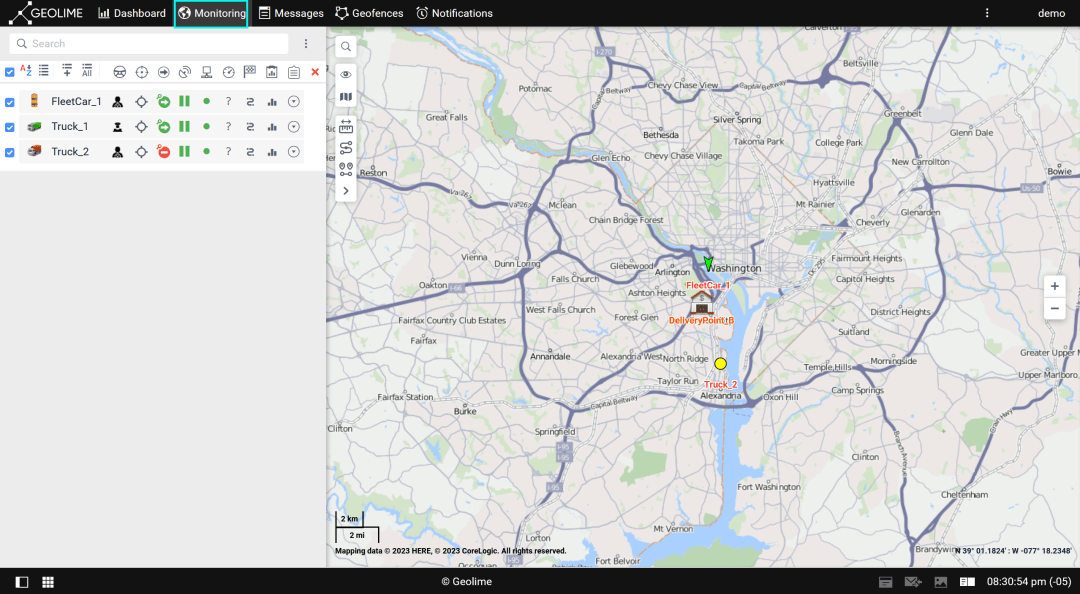This screenshot has width=1080, height=594.
Task: Click the Geolime logo
Action: 45,13
